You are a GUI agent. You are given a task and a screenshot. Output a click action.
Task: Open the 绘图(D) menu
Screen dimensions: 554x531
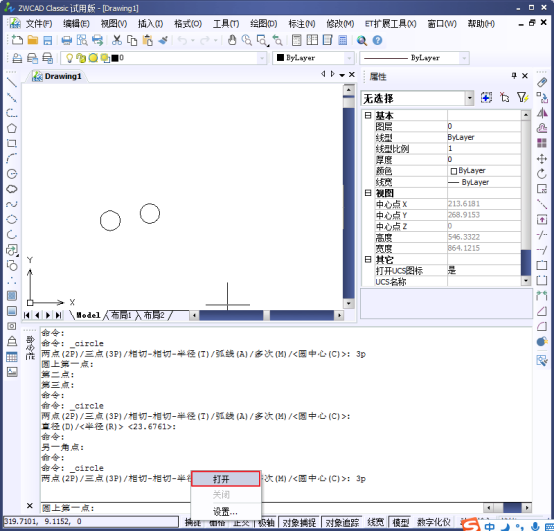[x=264, y=24]
